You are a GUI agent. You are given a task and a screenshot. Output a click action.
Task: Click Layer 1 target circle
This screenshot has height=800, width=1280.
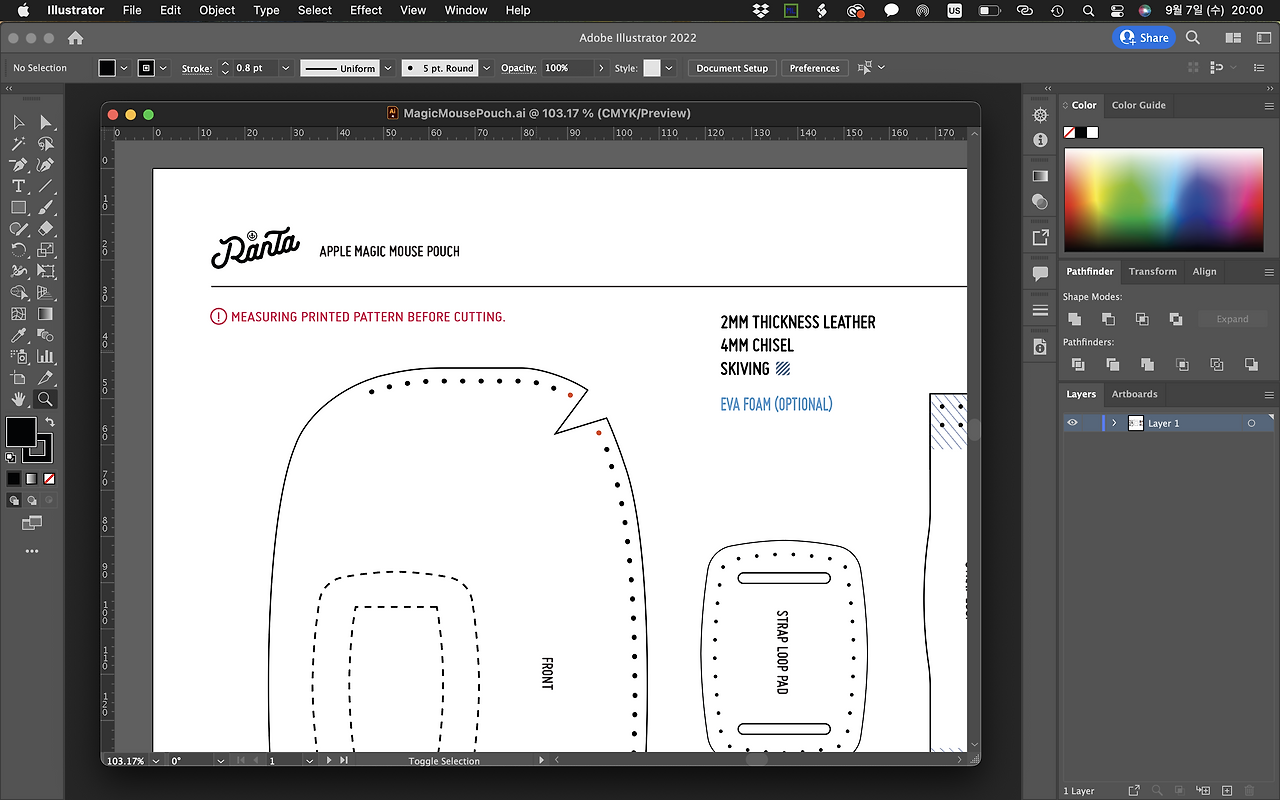1251,424
